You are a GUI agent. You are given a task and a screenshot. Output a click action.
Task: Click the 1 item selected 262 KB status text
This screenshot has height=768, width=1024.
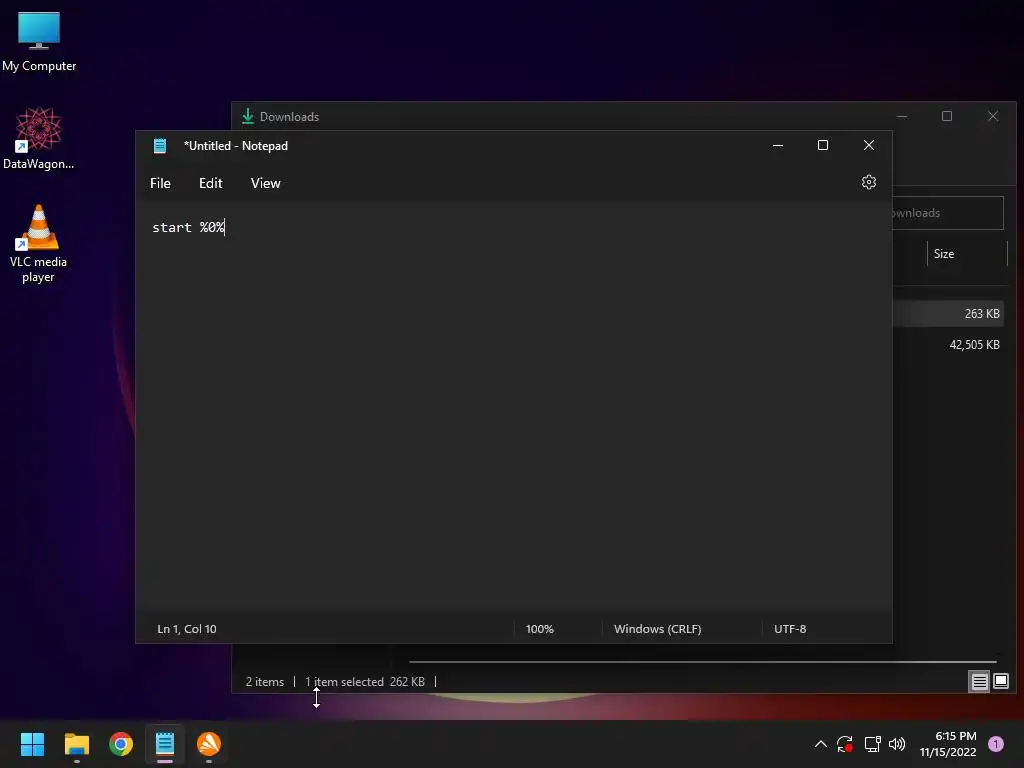pyautogui.click(x=365, y=682)
